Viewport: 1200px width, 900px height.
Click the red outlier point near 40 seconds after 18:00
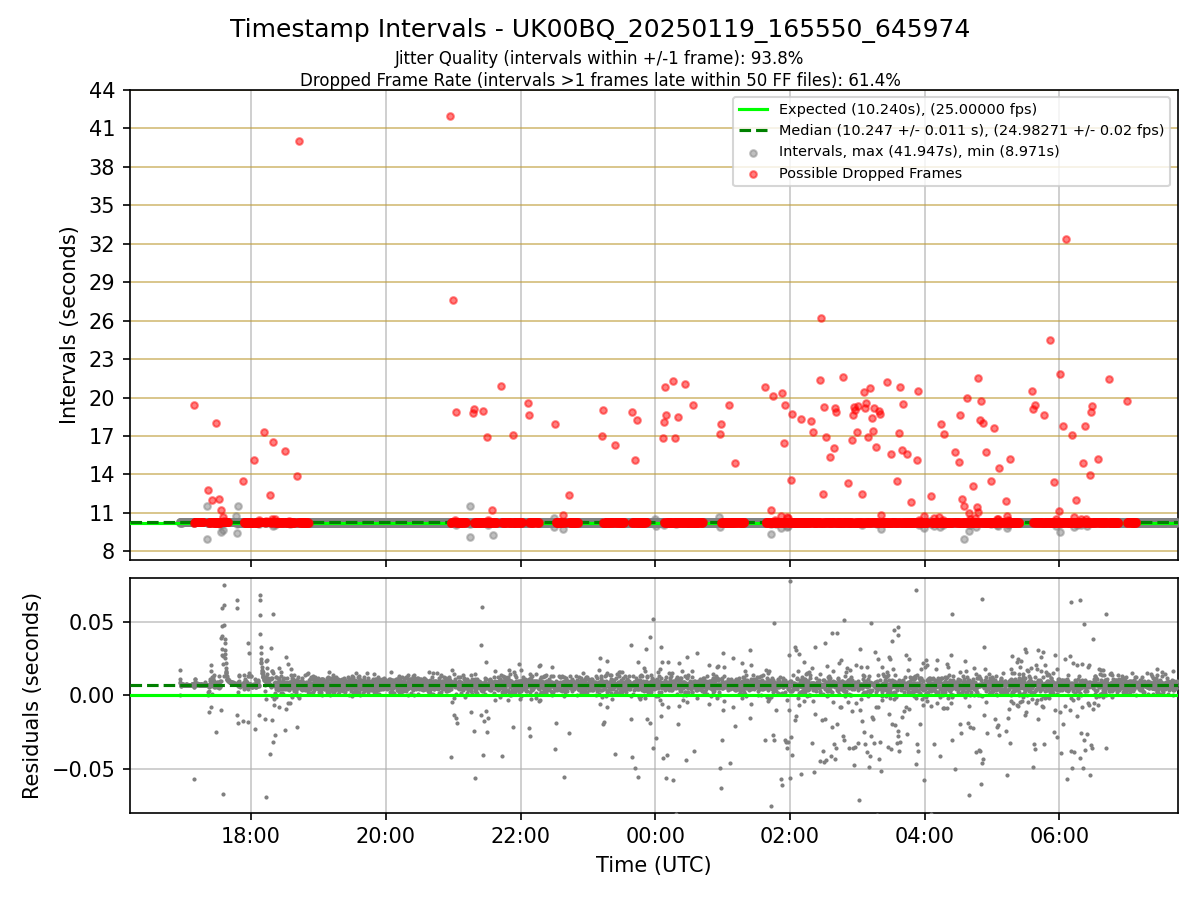[x=299, y=141]
